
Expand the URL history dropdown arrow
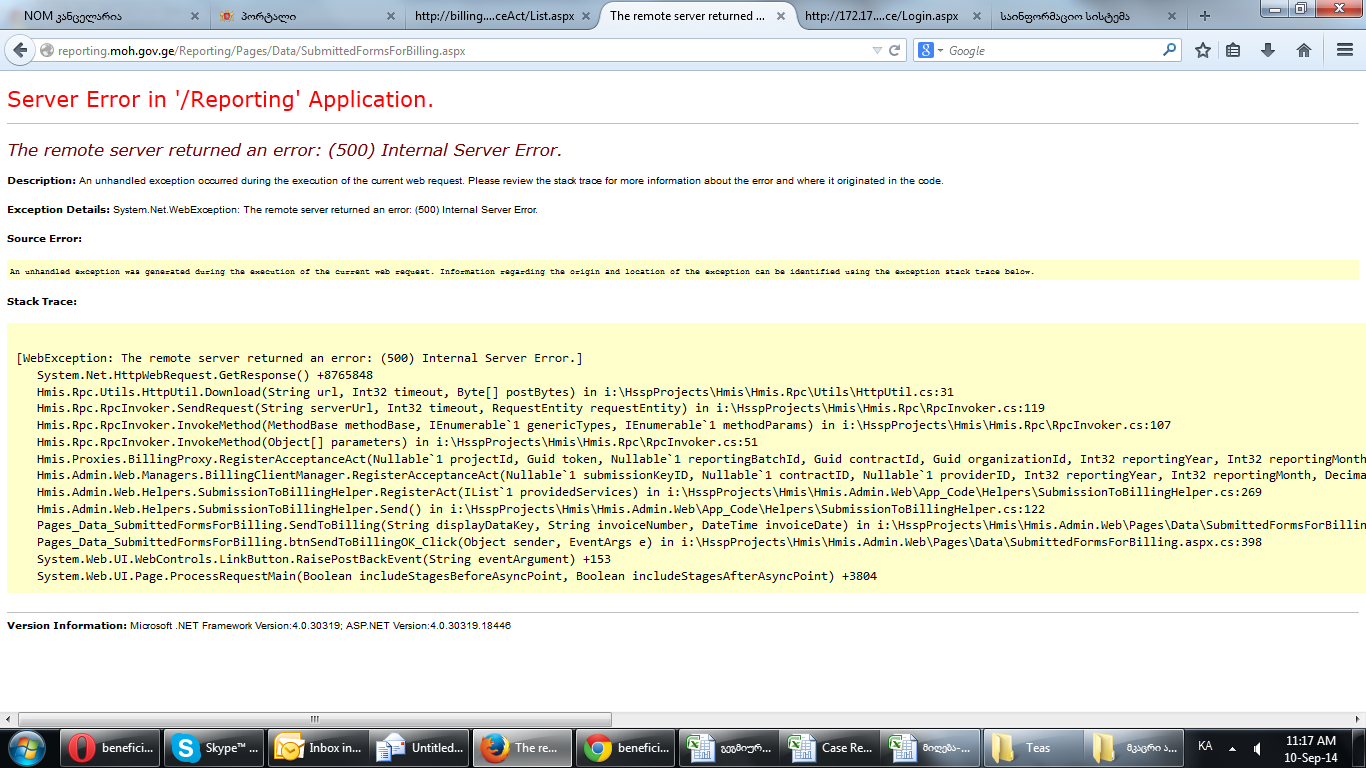pos(877,50)
